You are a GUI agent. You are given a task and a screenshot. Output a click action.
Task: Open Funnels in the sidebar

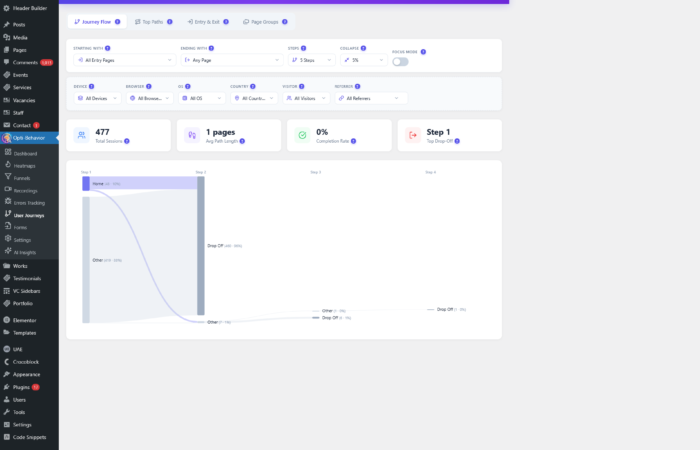(22, 178)
